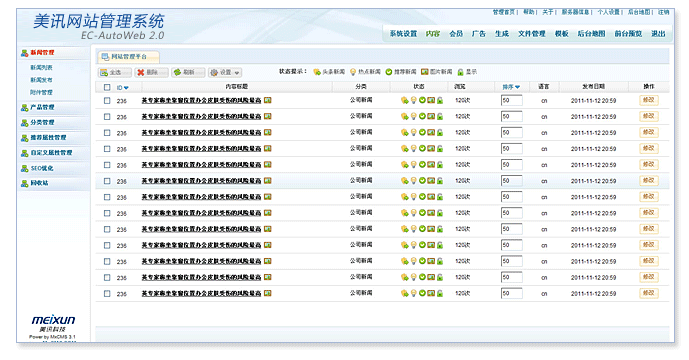Click first row's sort order field
Screen dimensions: 689x360
(511, 101)
